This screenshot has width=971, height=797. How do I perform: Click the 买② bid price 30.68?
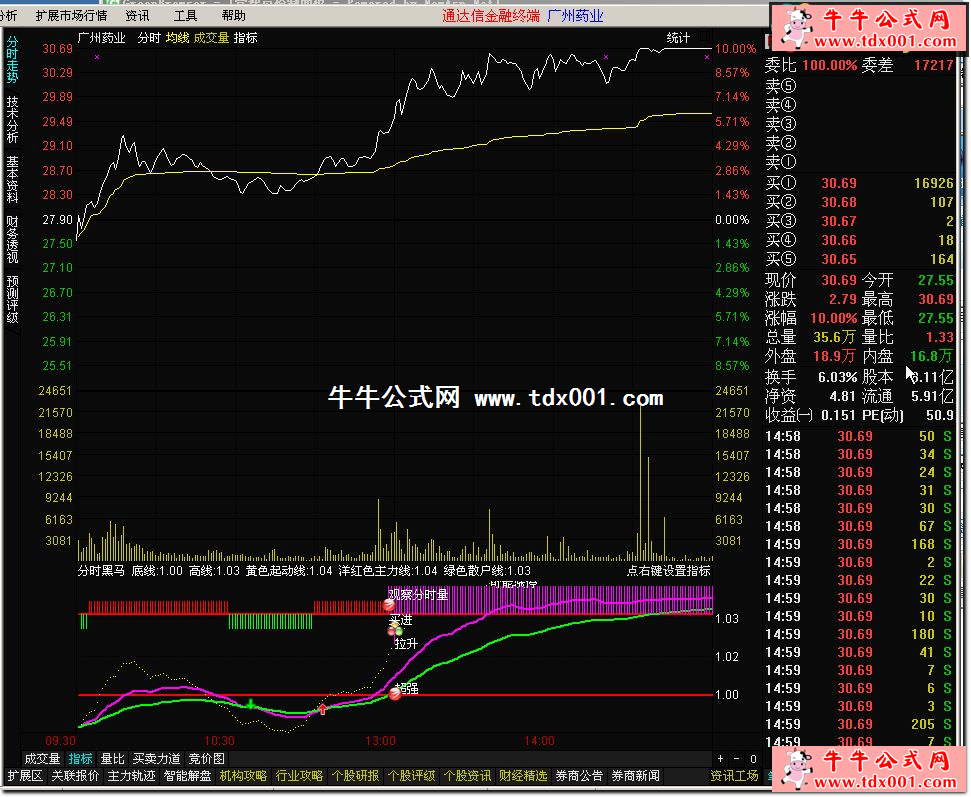pyautogui.click(x=839, y=203)
